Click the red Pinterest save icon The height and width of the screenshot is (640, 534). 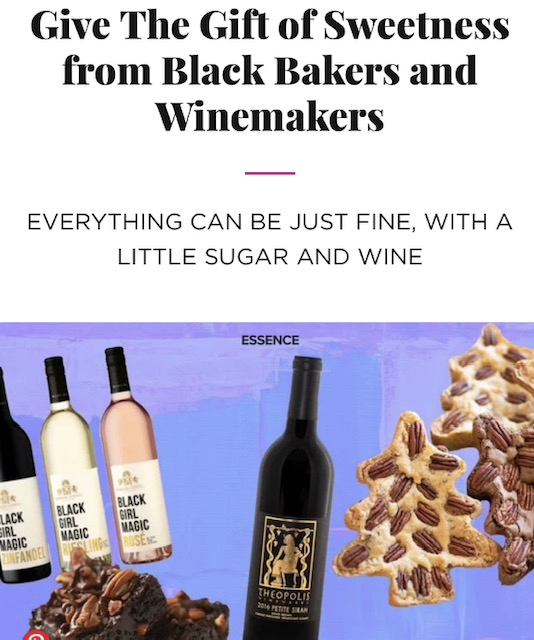click(x=36, y=635)
